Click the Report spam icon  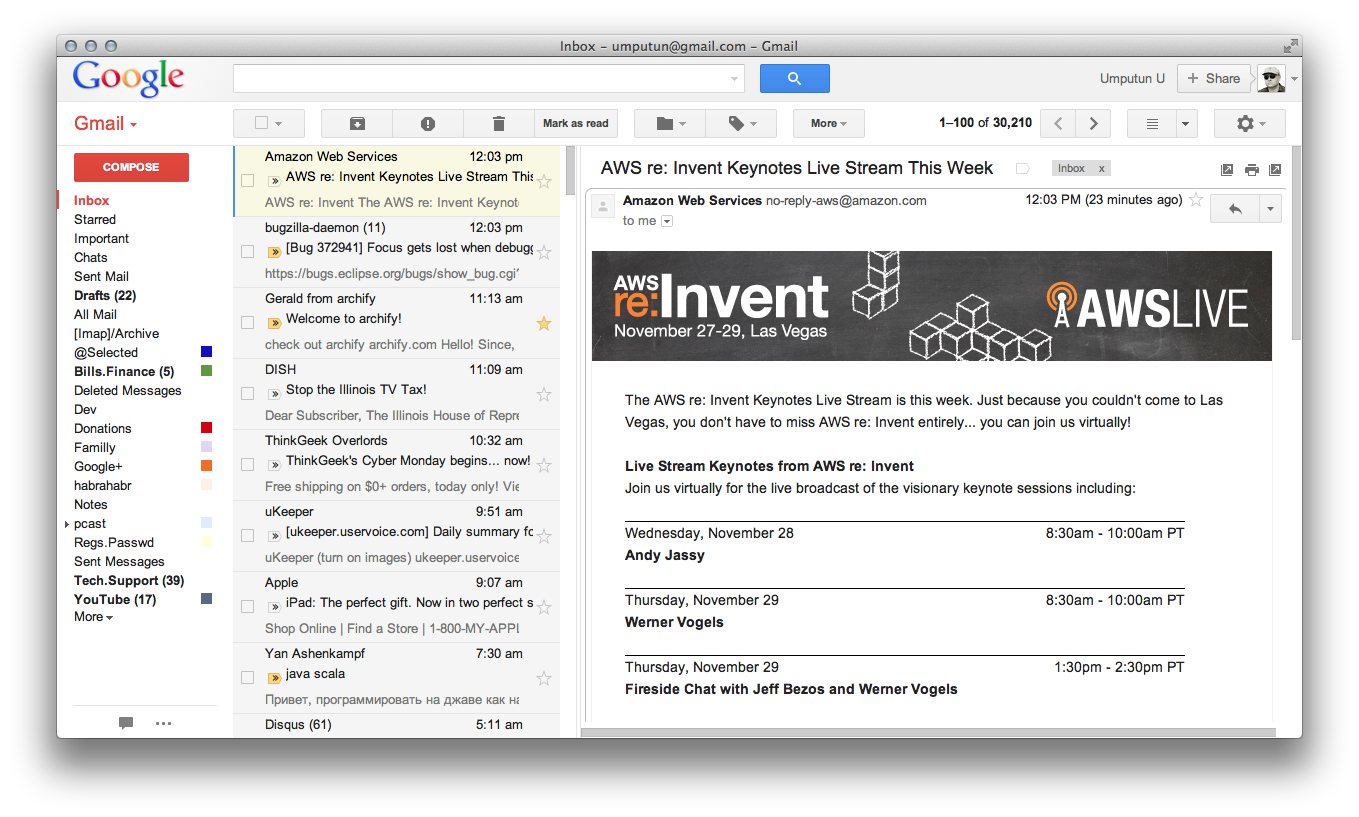click(x=428, y=124)
